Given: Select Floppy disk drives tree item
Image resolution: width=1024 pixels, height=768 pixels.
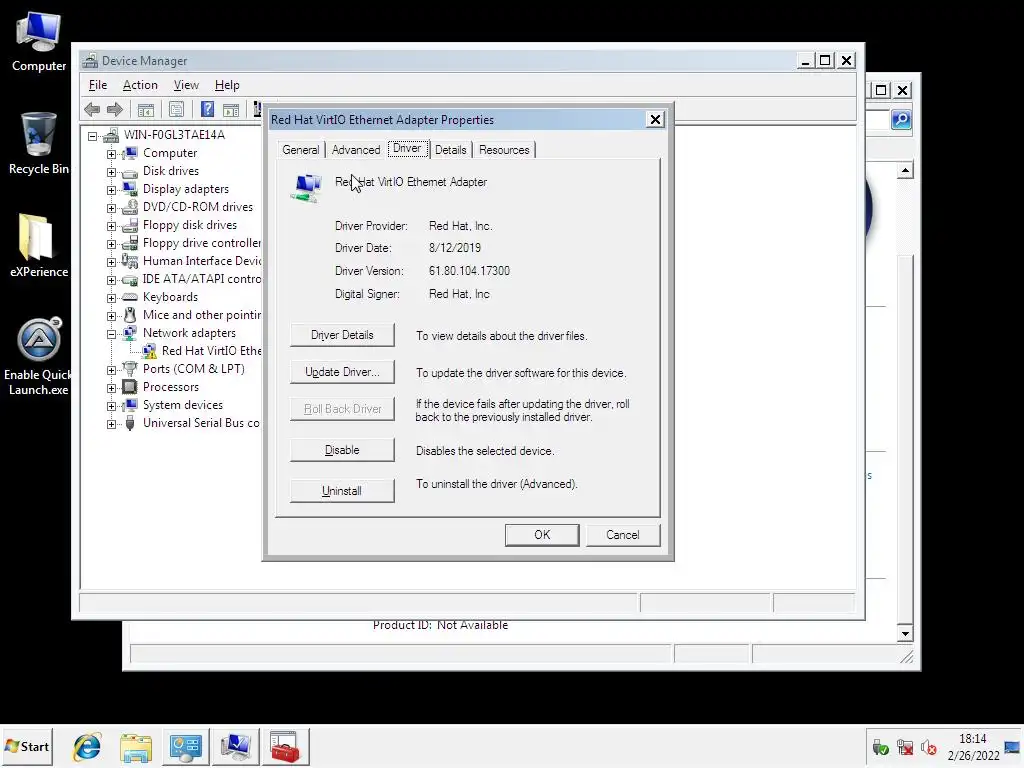Looking at the screenshot, I should coord(190,225).
